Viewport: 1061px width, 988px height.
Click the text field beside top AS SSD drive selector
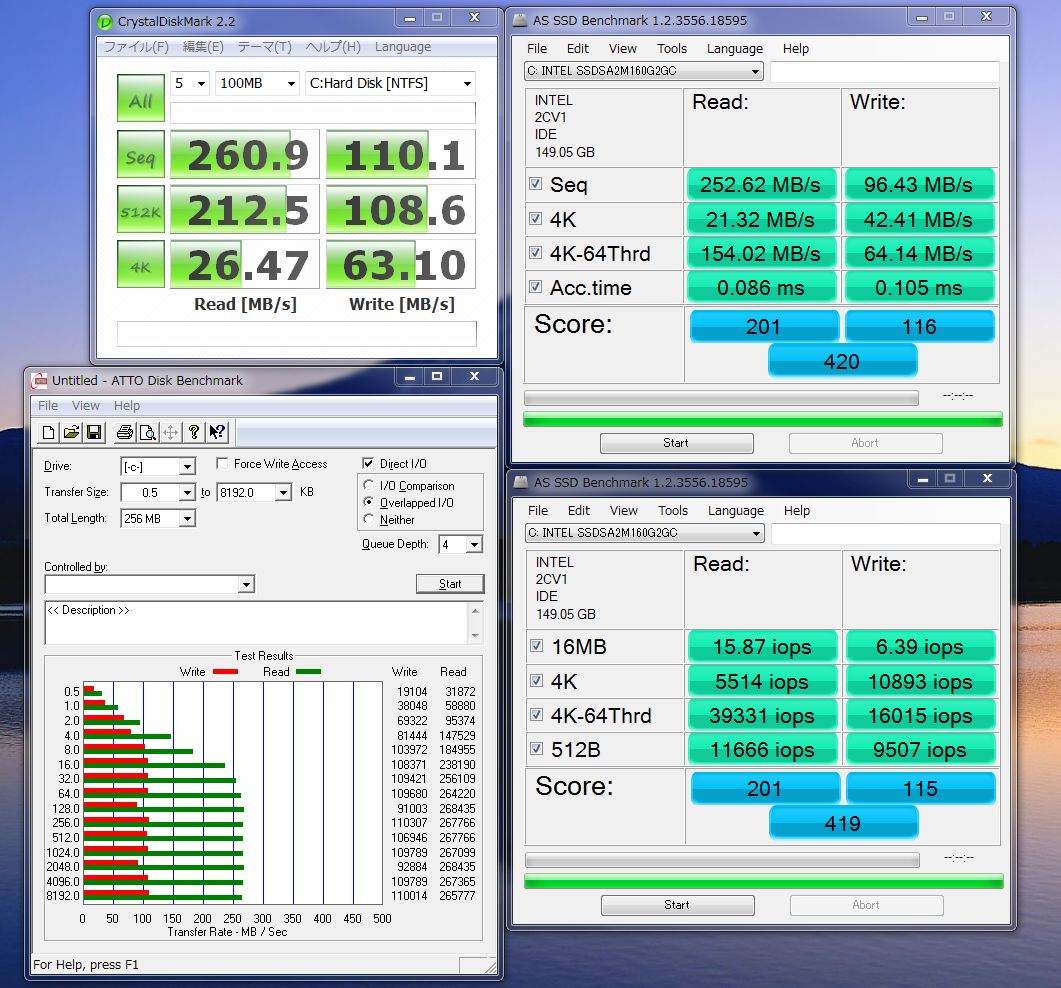point(884,72)
